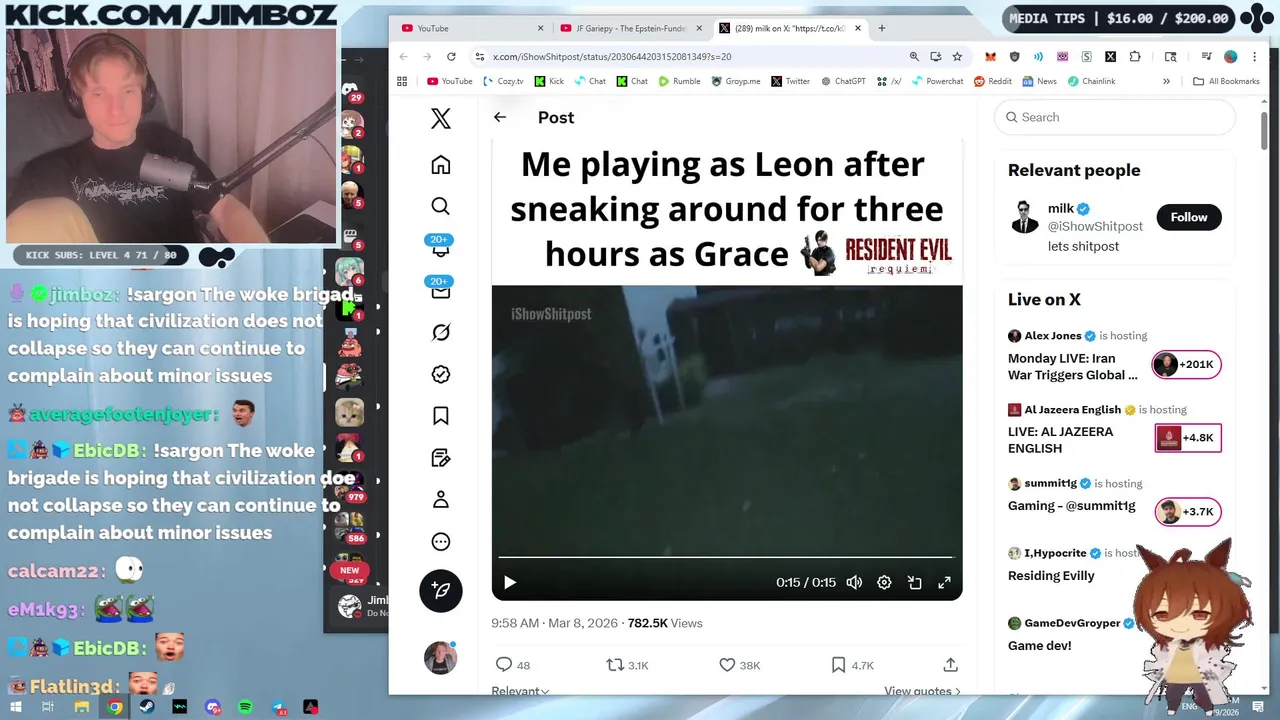The height and width of the screenshot is (720, 1280).
Task: Open X Explore search icon in sidebar
Action: pyautogui.click(x=440, y=206)
